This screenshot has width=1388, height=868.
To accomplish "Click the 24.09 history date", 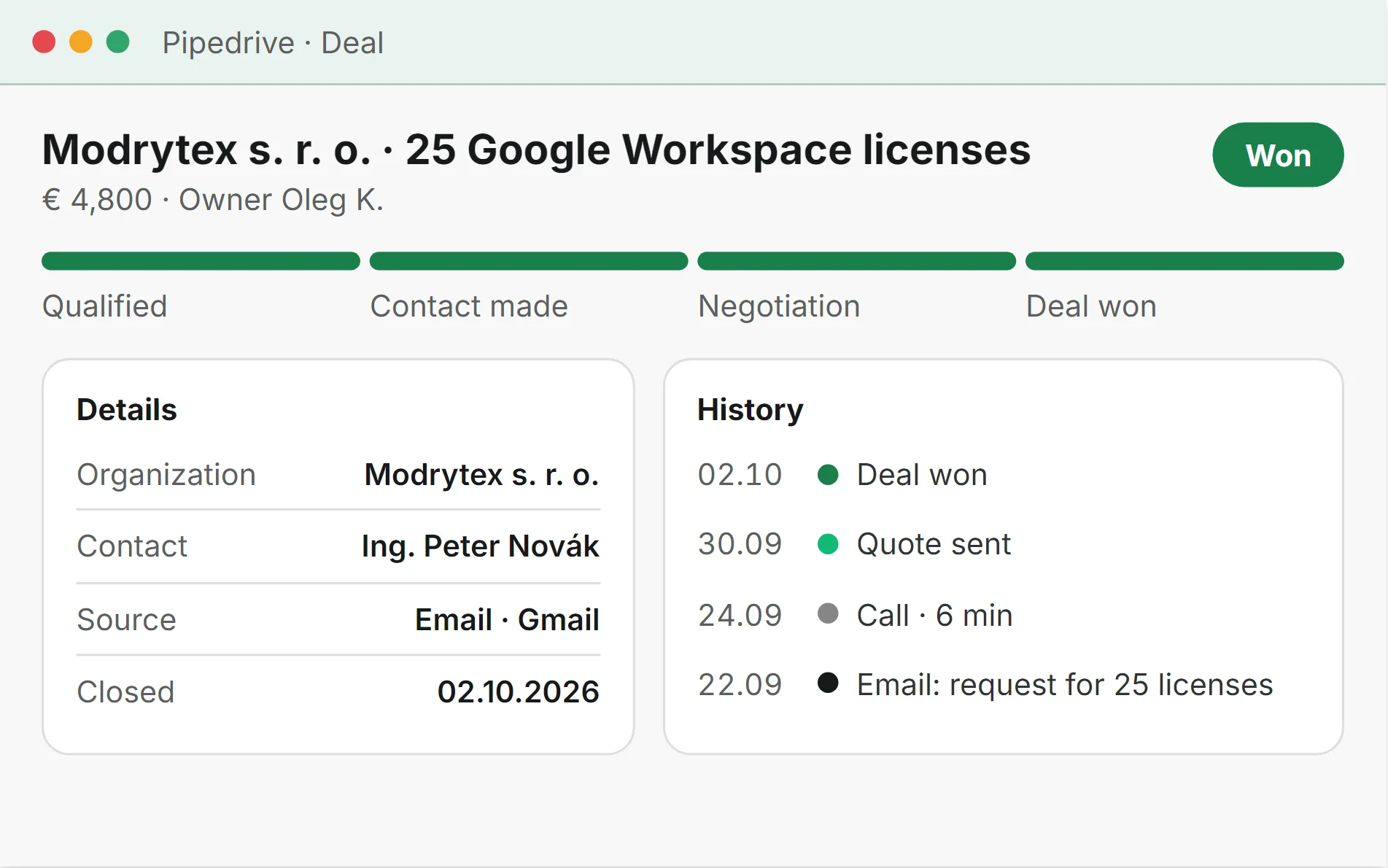I will [740, 616].
